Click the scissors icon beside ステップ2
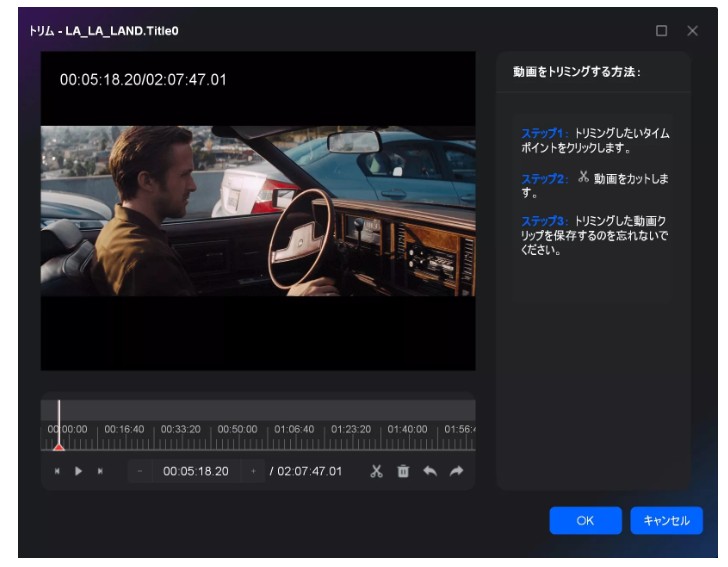Screen dimensions: 728x567 tap(583, 176)
